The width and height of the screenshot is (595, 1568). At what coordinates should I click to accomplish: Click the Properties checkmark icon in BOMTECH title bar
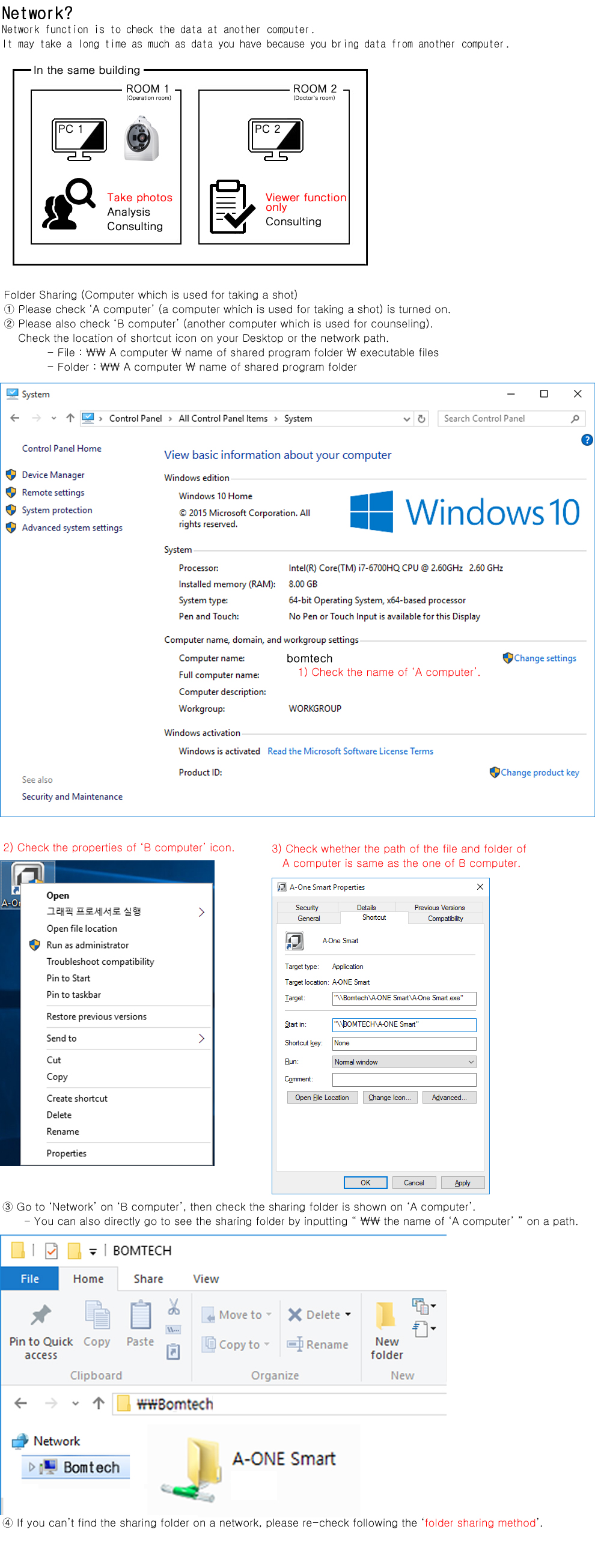(52, 1251)
